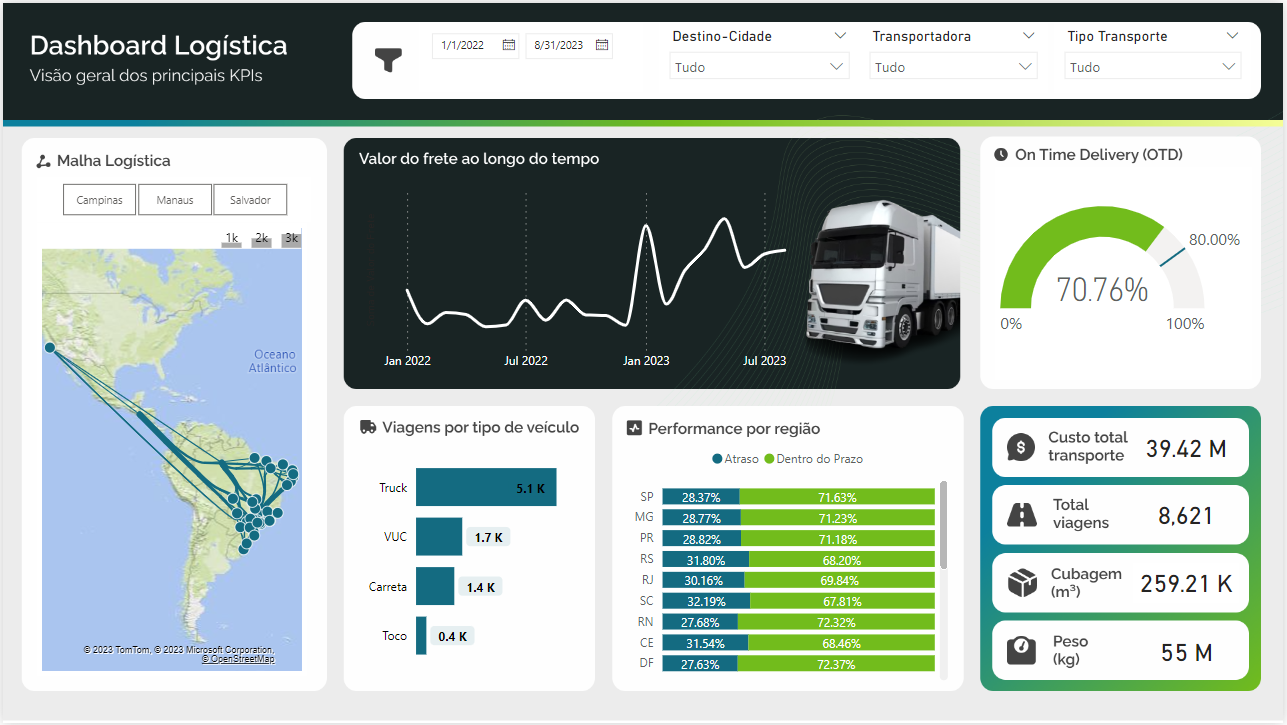Click the route icon beside Malha Logística title

pyautogui.click(x=44, y=161)
